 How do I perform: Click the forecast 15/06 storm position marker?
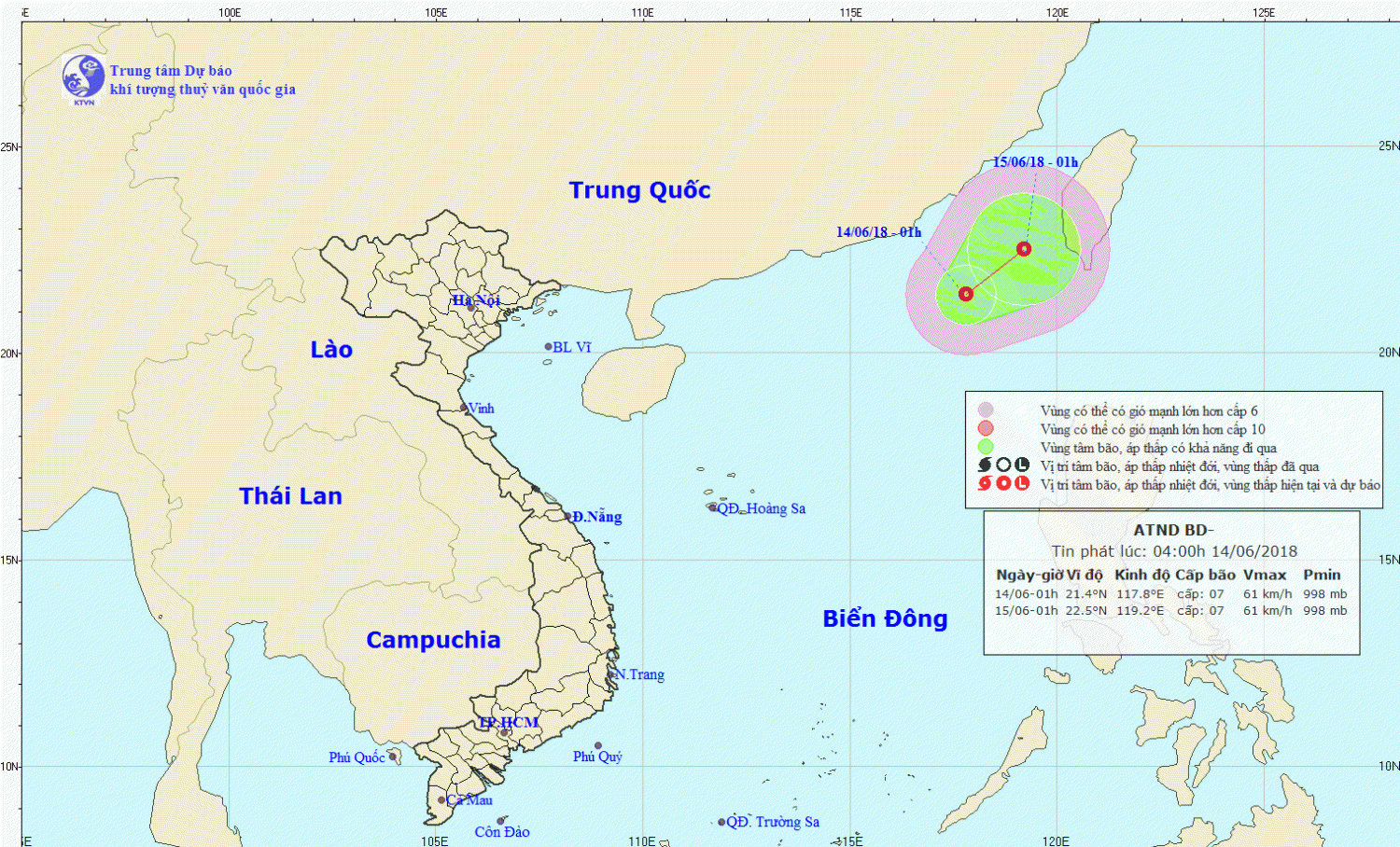[x=1024, y=248]
